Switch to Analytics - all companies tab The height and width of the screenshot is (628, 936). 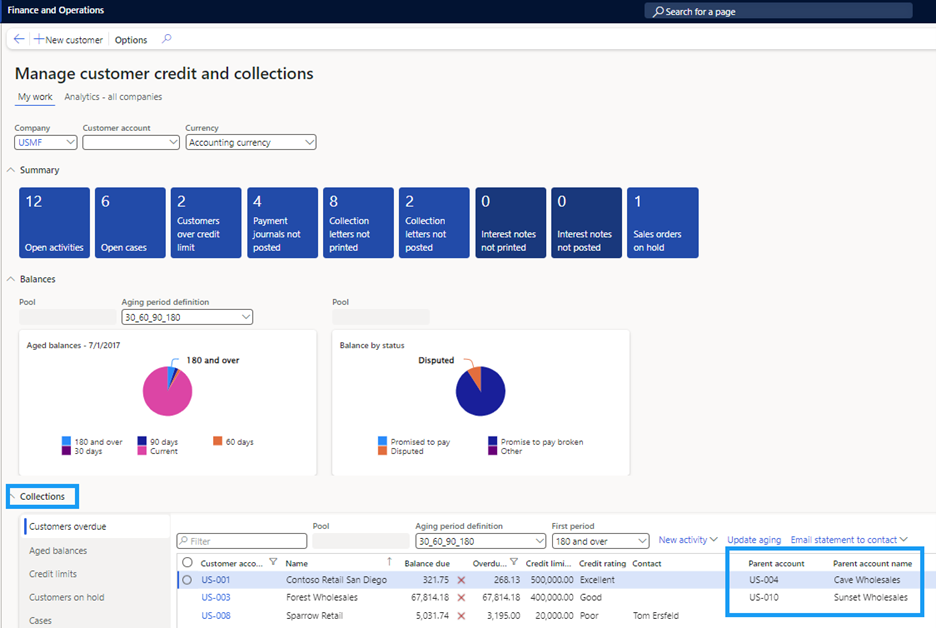point(113,97)
